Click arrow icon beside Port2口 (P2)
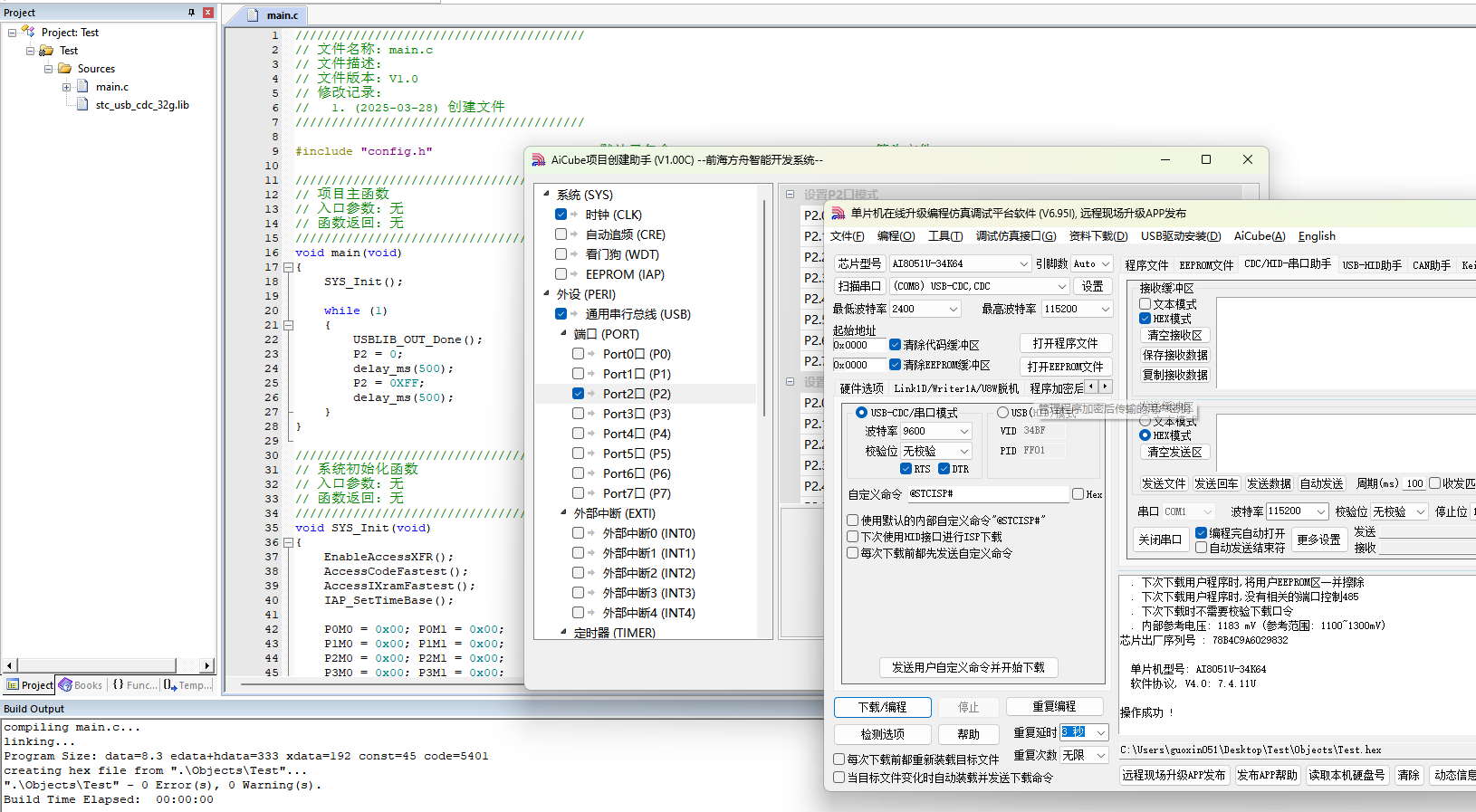 (591, 394)
